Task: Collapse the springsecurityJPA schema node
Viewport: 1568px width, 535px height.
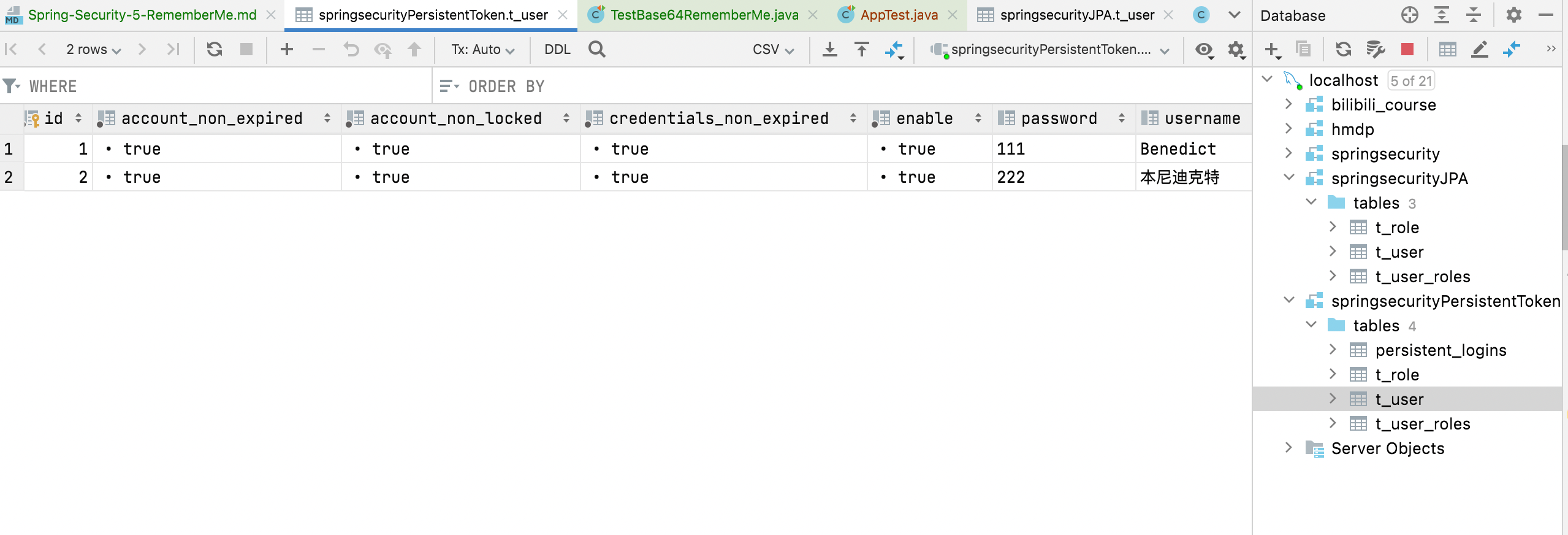Action: tap(1288, 178)
